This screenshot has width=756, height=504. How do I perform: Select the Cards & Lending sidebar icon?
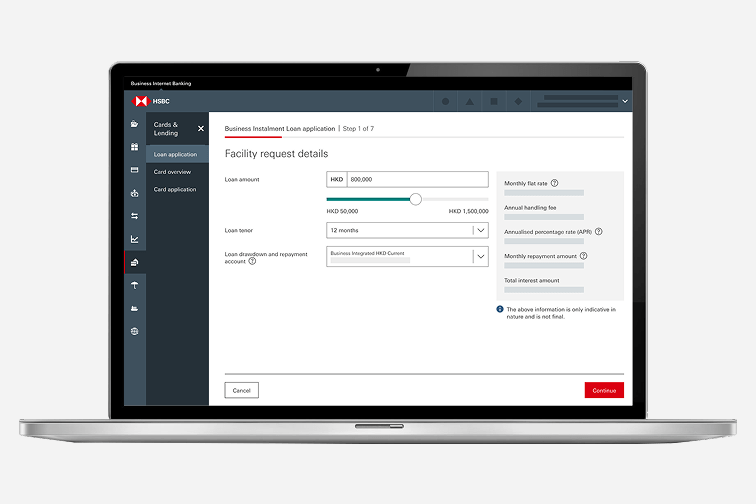point(135,262)
